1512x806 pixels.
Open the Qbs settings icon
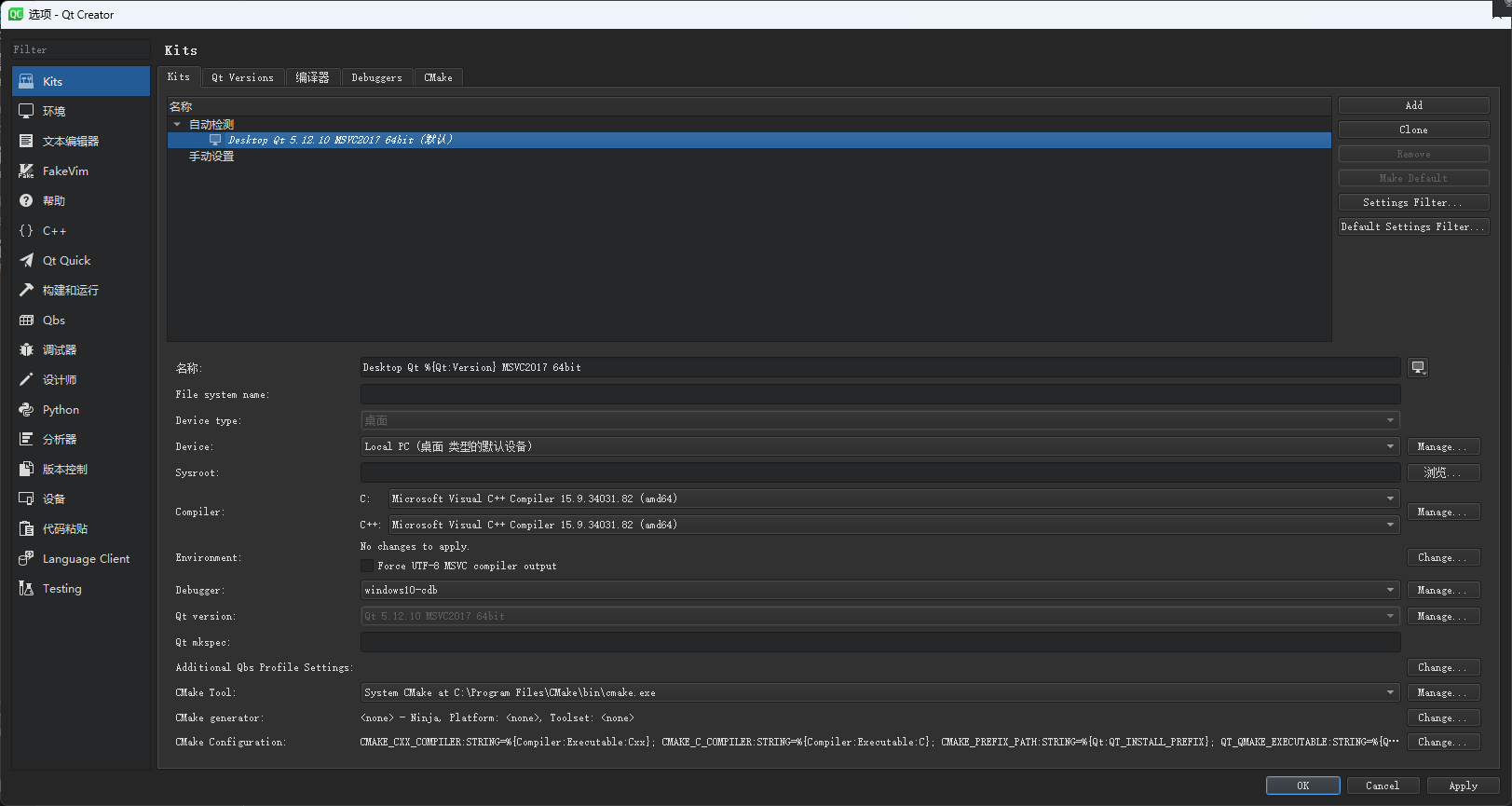point(26,320)
